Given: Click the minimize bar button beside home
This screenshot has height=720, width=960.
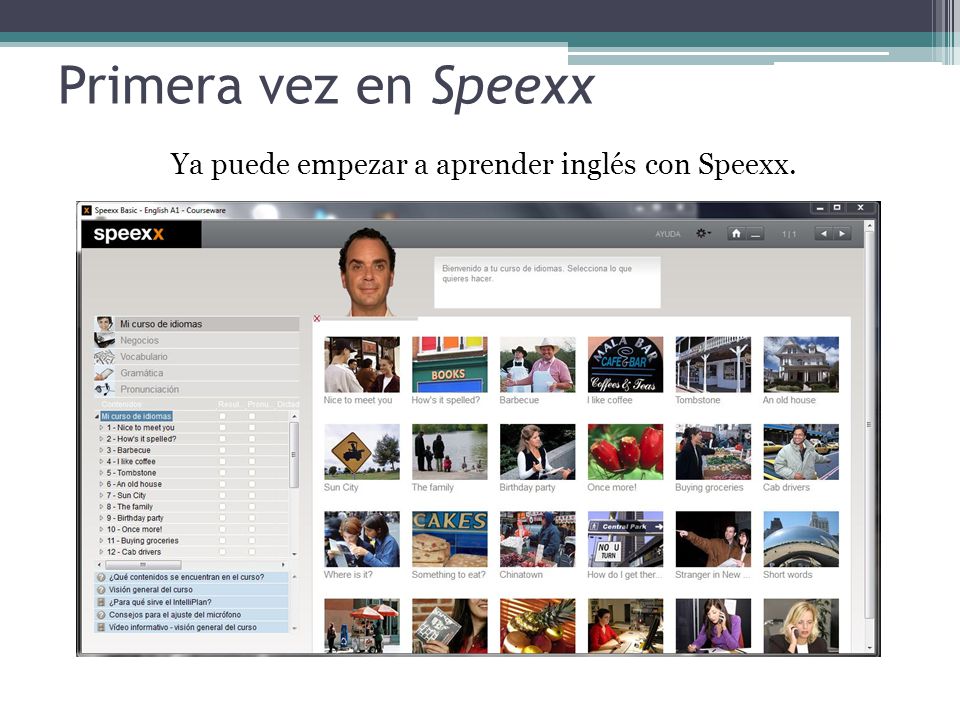Looking at the screenshot, I should coord(756,233).
